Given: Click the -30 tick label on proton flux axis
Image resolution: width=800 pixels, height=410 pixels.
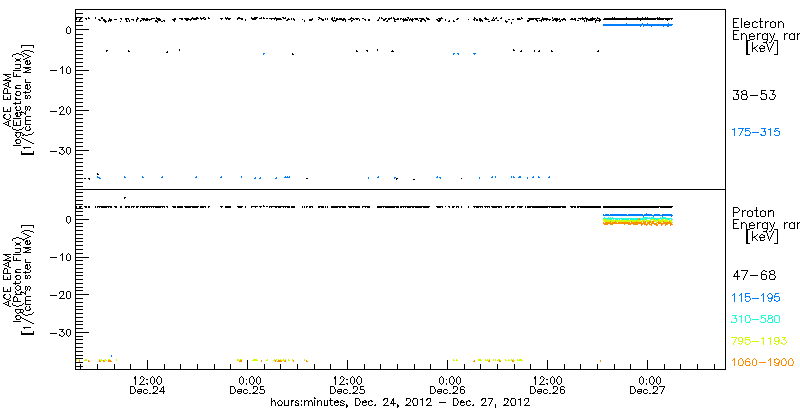Looking at the screenshot, I should coord(60,332).
